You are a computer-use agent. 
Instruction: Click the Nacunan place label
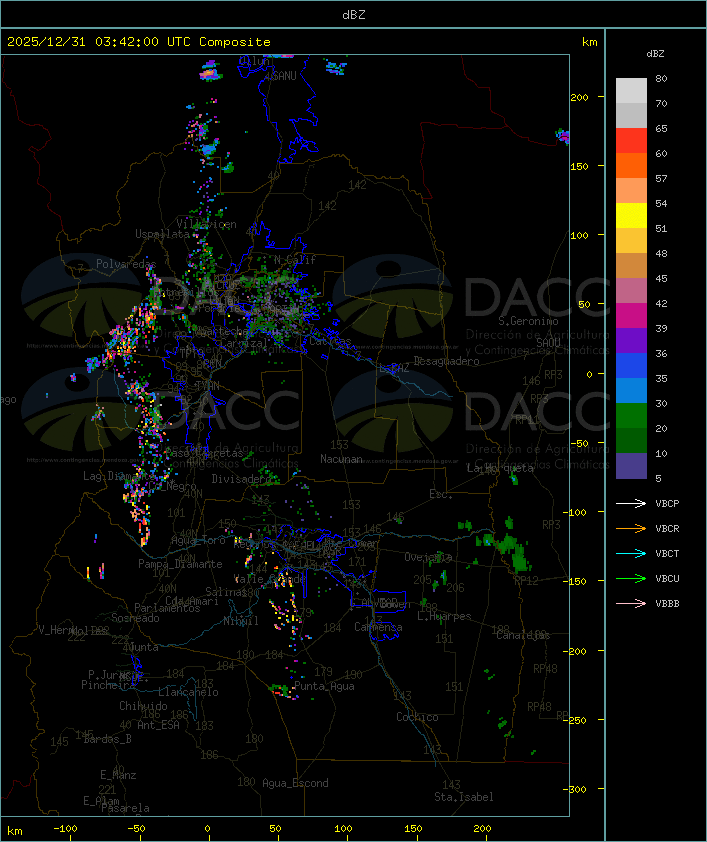click(x=341, y=459)
